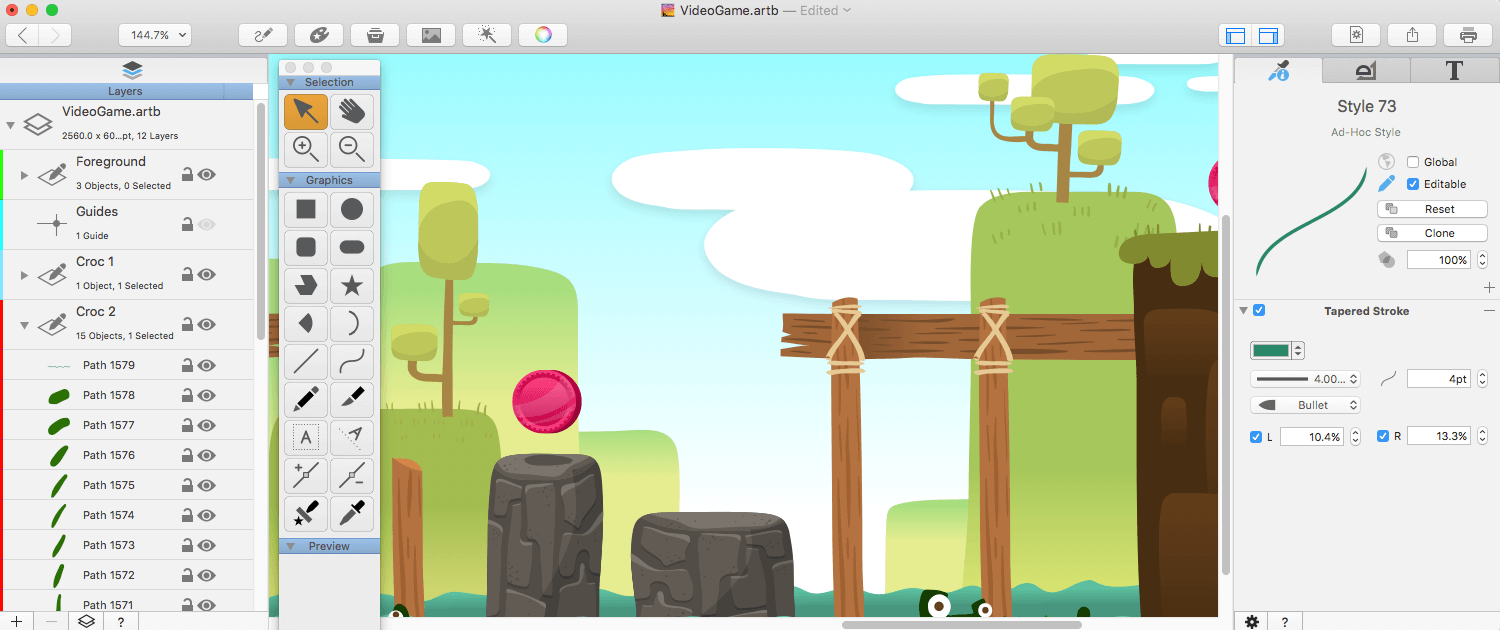Viewport: 1500px width, 630px height.
Task: Click the green stroke color swatch
Action: 1271,350
